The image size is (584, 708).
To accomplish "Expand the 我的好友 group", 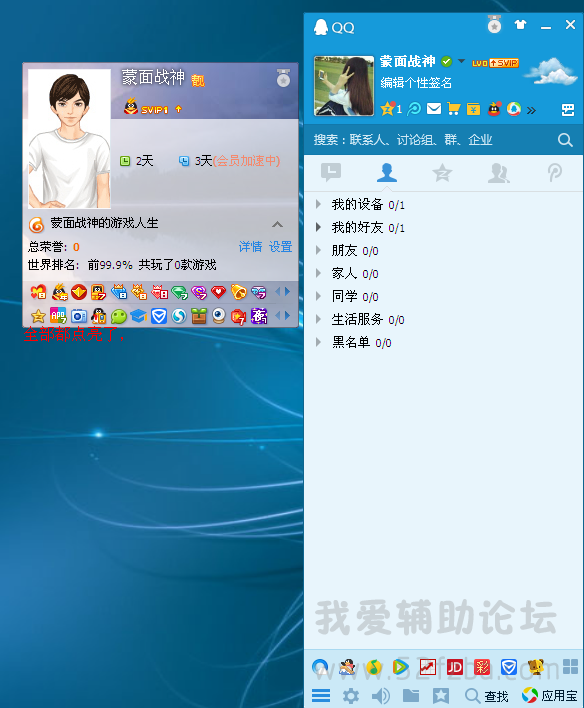I will (x=318, y=227).
